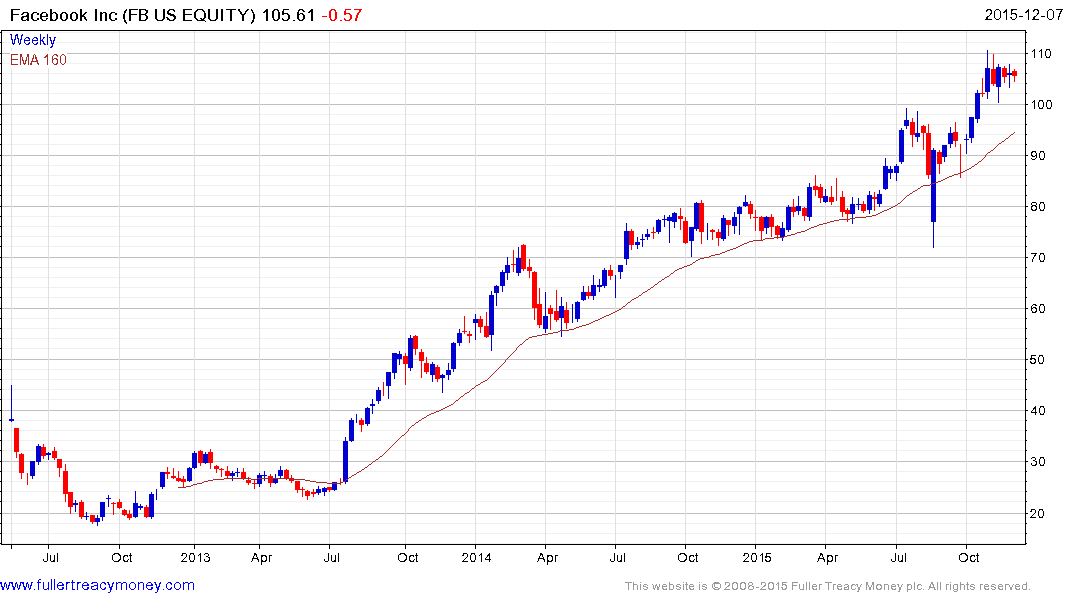Click the 90 price axis label
The height and width of the screenshot is (600, 1075).
coord(1038,156)
